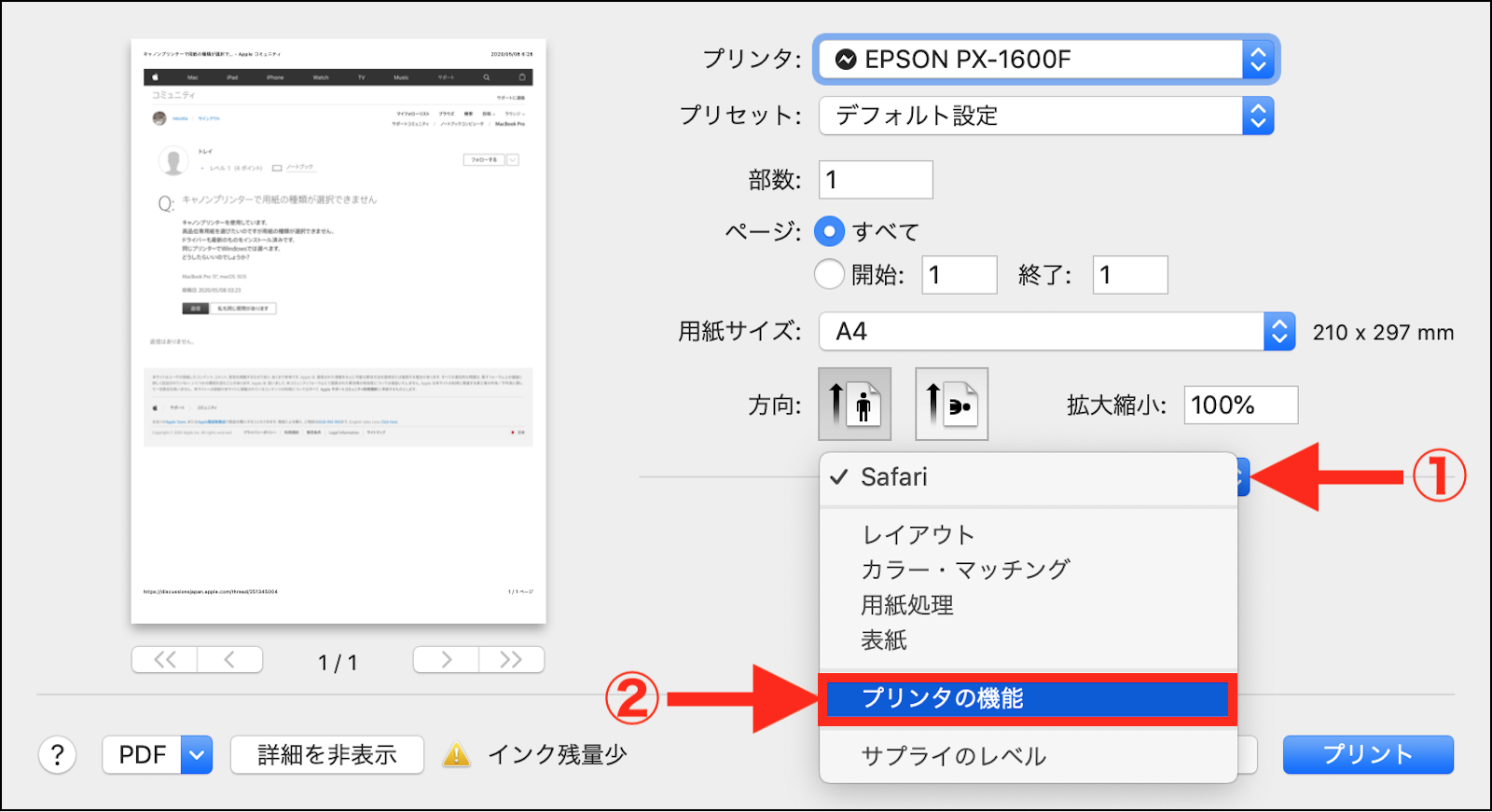1492x812 pixels.
Task: Click the 拡大縮小 100% scale field
Action: point(1241,405)
